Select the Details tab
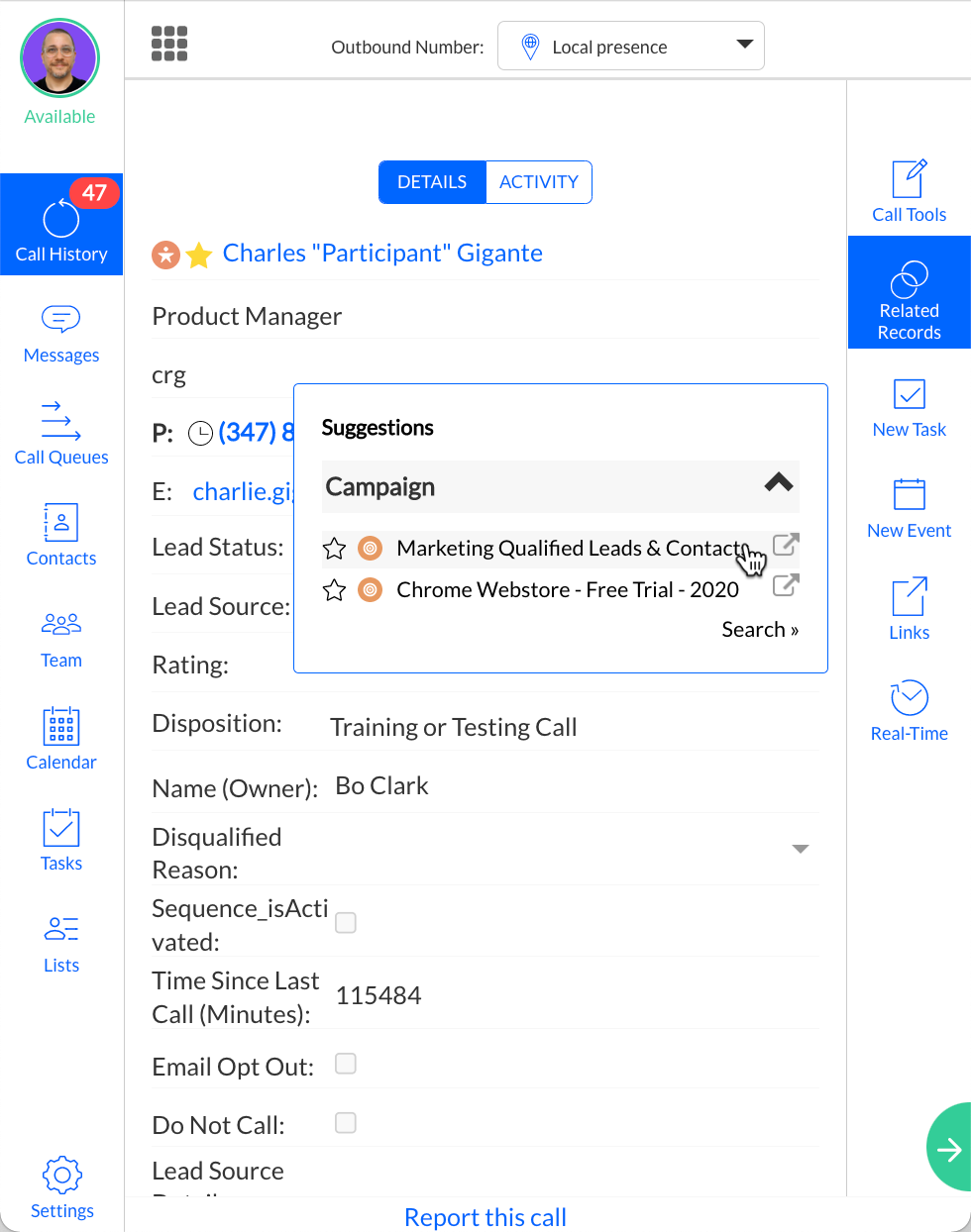971x1232 pixels. (432, 182)
